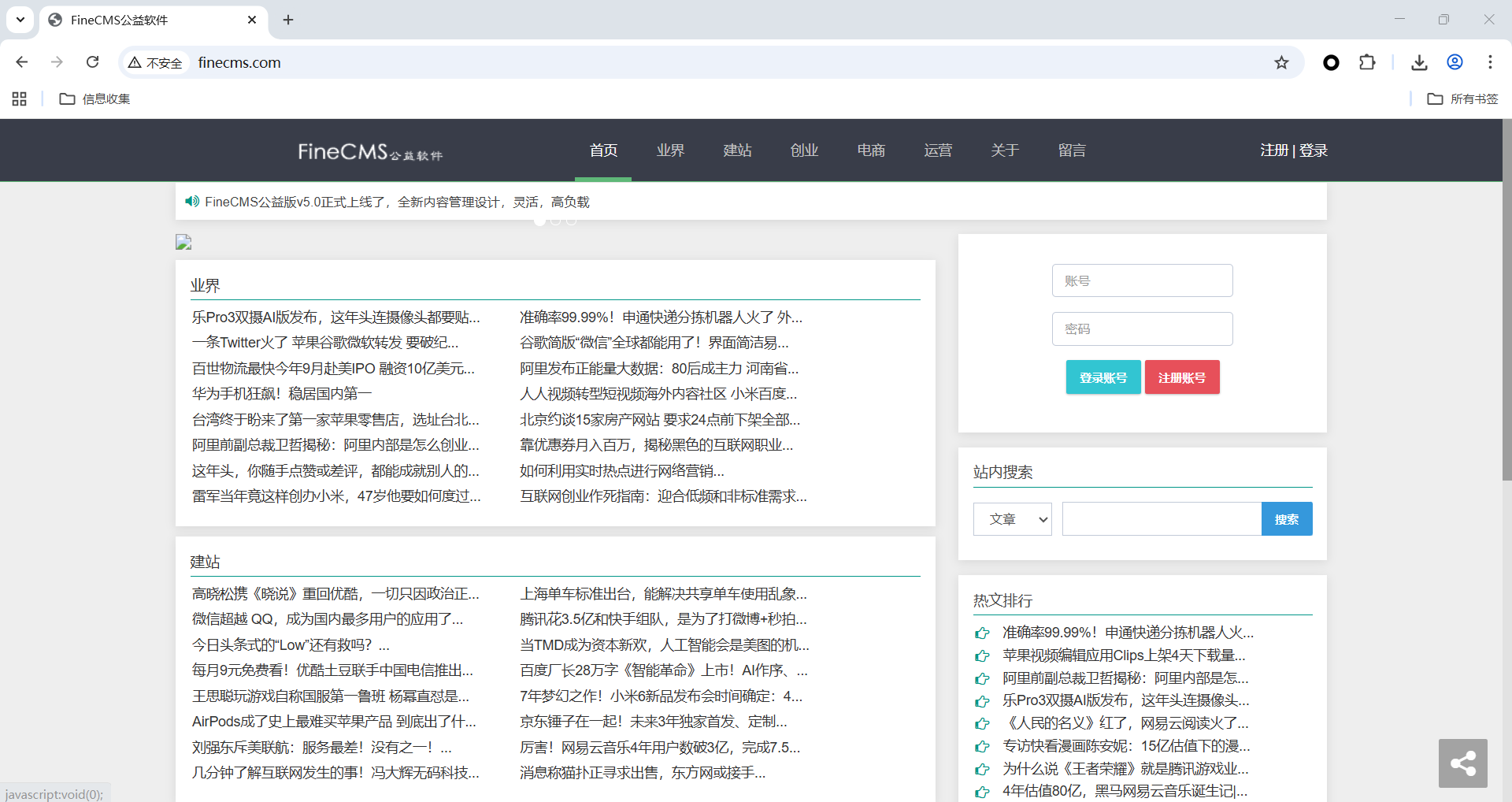Image resolution: width=1512 pixels, height=802 pixels.
Task: Go back to the previous page
Action: [x=22, y=62]
